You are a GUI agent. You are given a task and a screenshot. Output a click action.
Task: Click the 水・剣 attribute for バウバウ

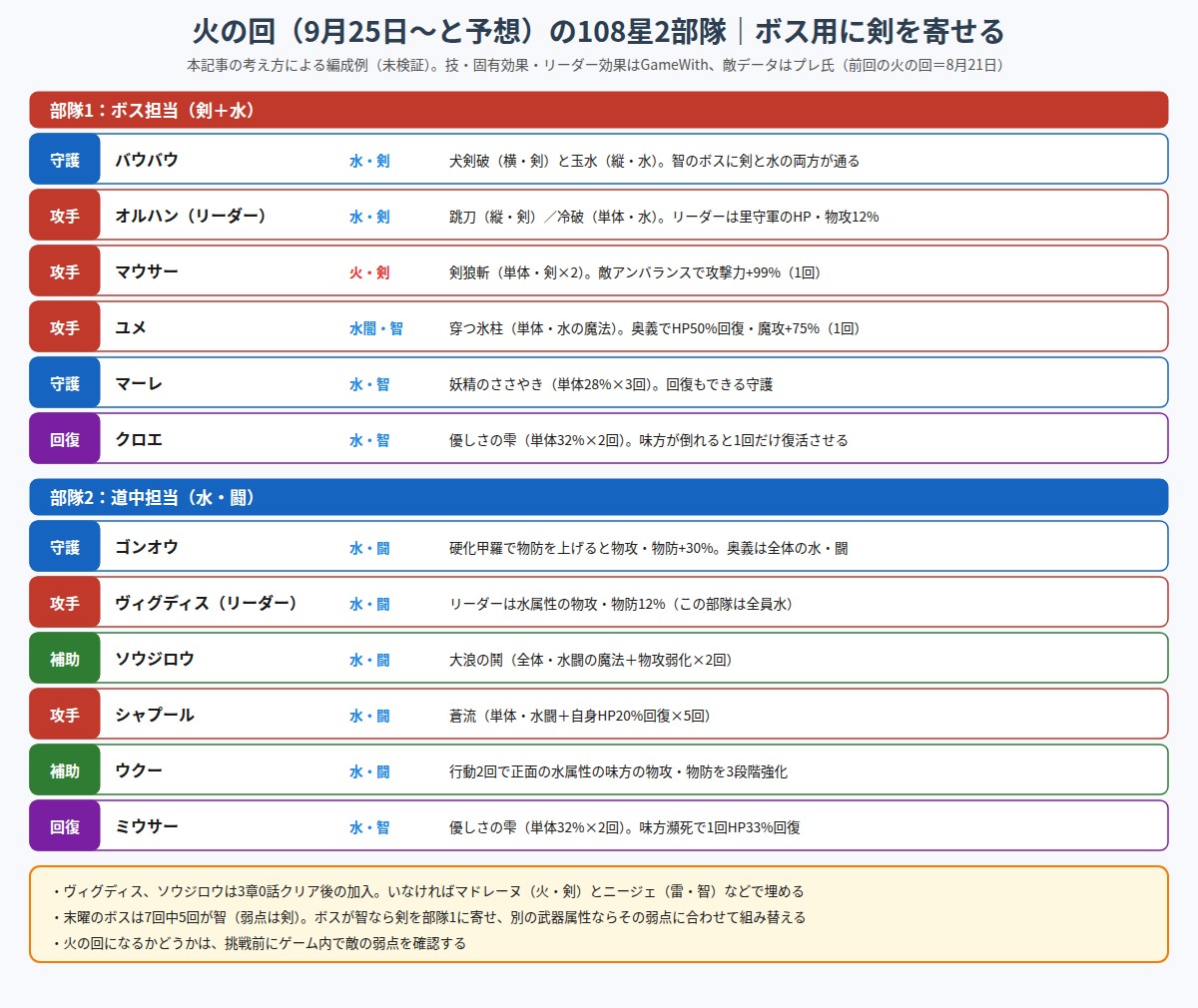[369, 161]
